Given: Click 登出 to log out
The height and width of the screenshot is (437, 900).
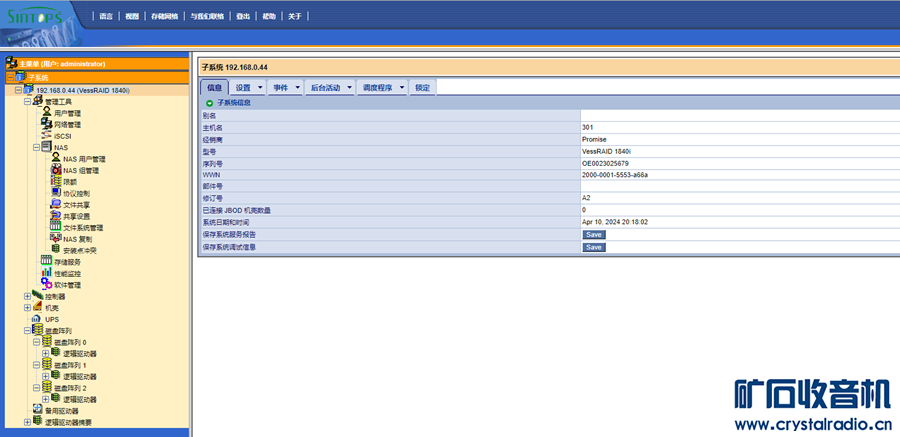Looking at the screenshot, I should coord(243,17).
